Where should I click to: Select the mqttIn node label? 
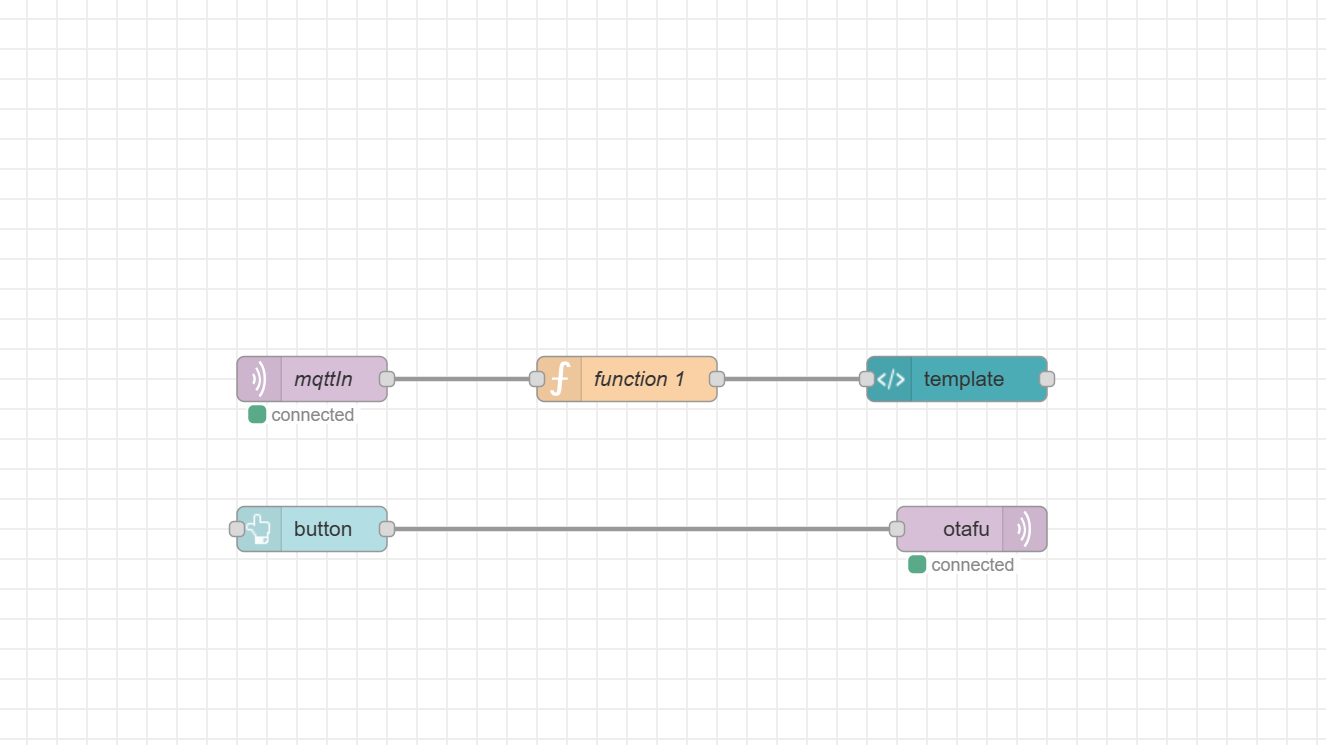tap(323, 379)
